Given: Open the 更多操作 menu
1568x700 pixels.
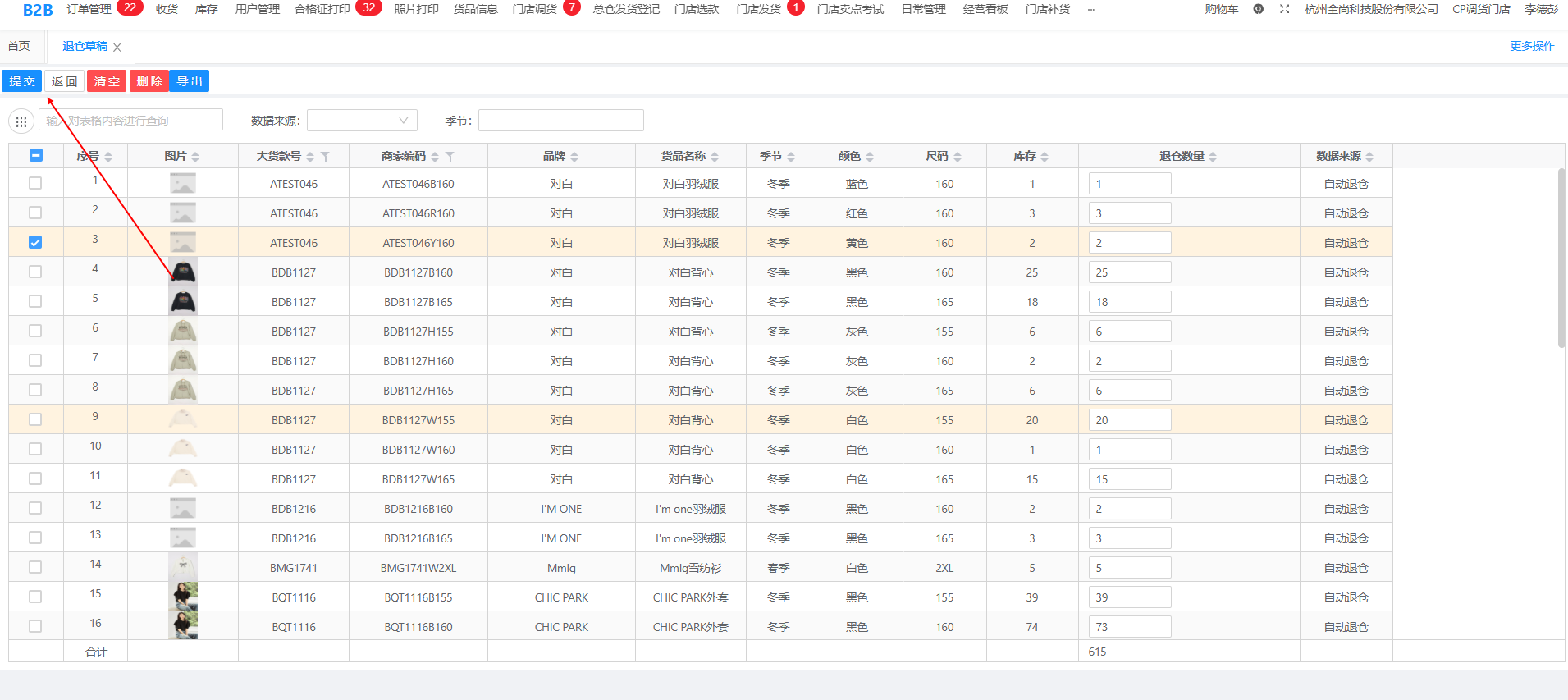Looking at the screenshot, I should 1532,46.
